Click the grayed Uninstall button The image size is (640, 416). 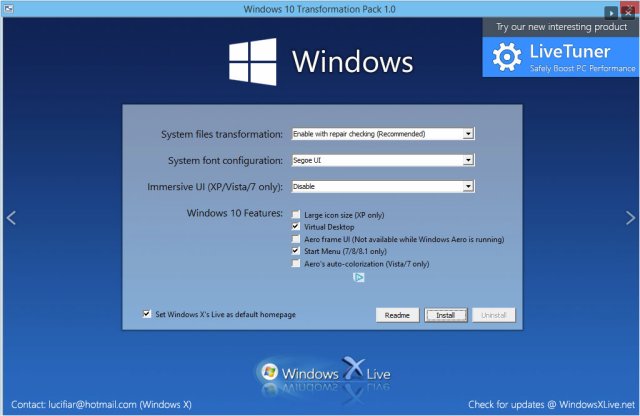tap(494, 315)
